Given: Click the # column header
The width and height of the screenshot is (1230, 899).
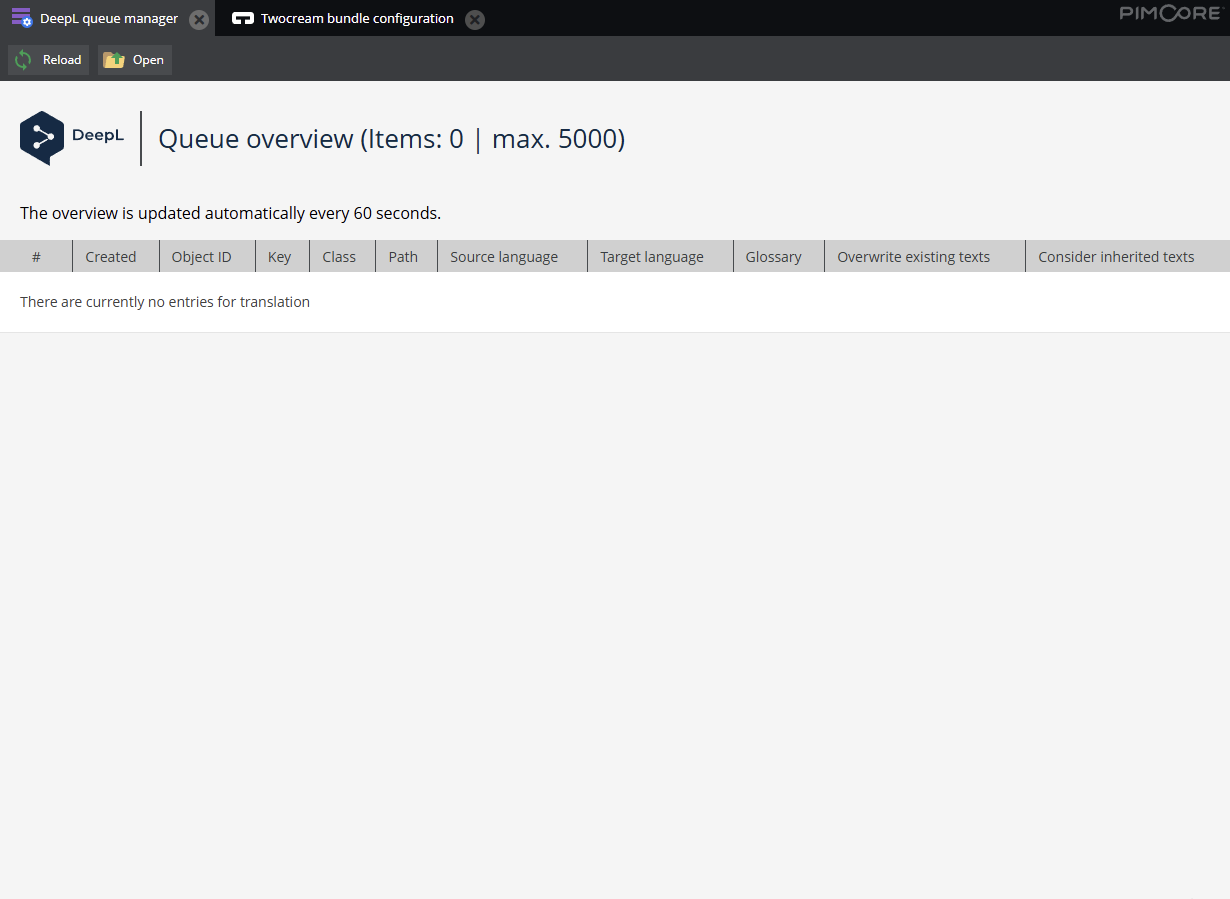Looking at the screenshot, I should [36, 257].
